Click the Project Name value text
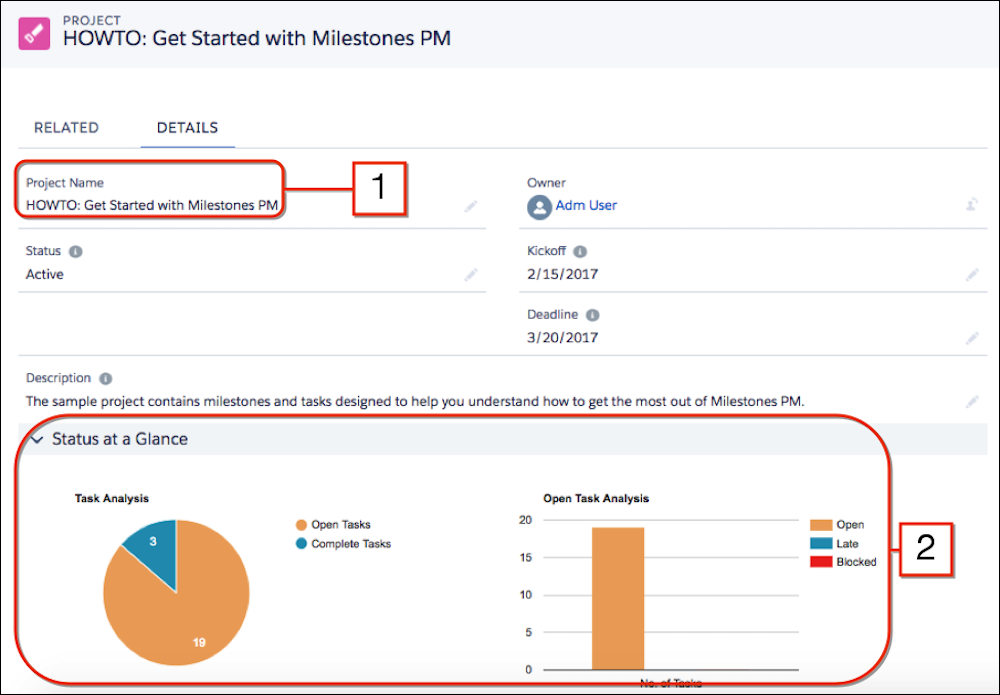This screenshot has height=695, width=1000. pos(152,205)
